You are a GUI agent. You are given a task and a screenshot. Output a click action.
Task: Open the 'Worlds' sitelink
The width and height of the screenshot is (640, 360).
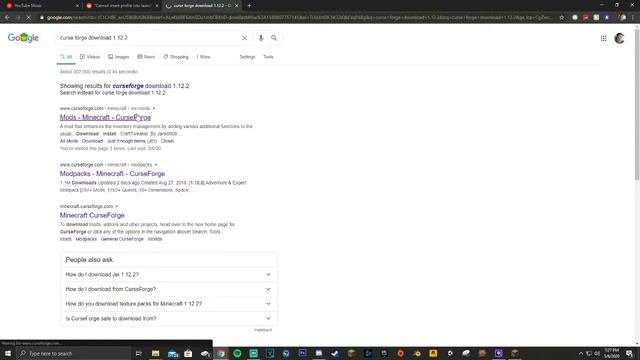tap(155, 239)
